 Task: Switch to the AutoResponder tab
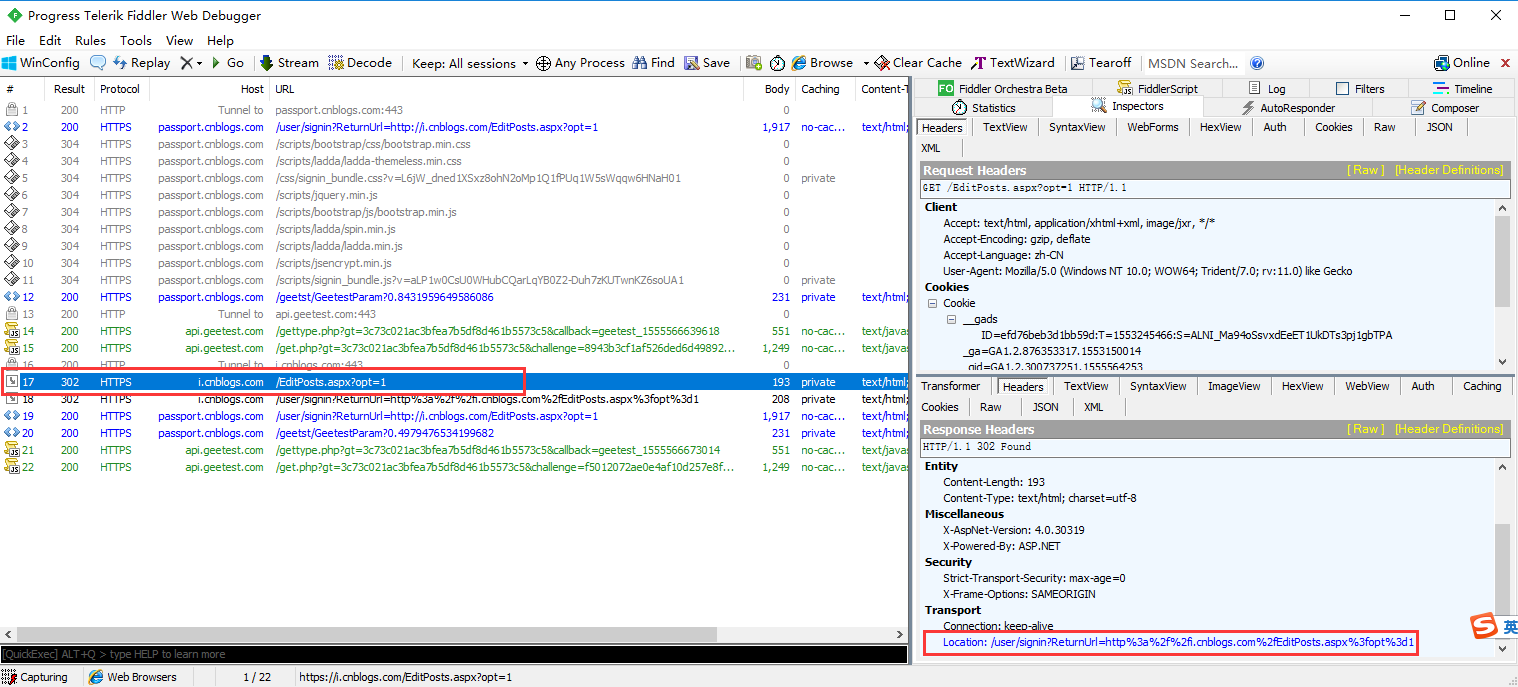pyautogui.click(x=1288, y=107)
